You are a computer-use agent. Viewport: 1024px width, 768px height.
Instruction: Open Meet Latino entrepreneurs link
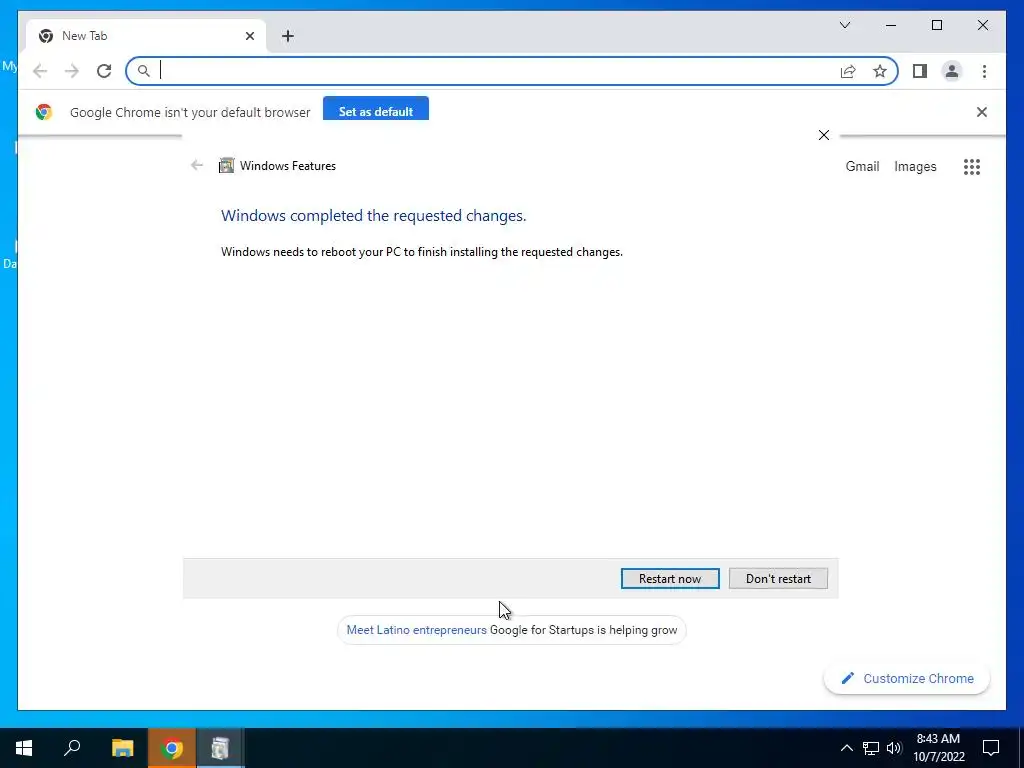point(417,630)
